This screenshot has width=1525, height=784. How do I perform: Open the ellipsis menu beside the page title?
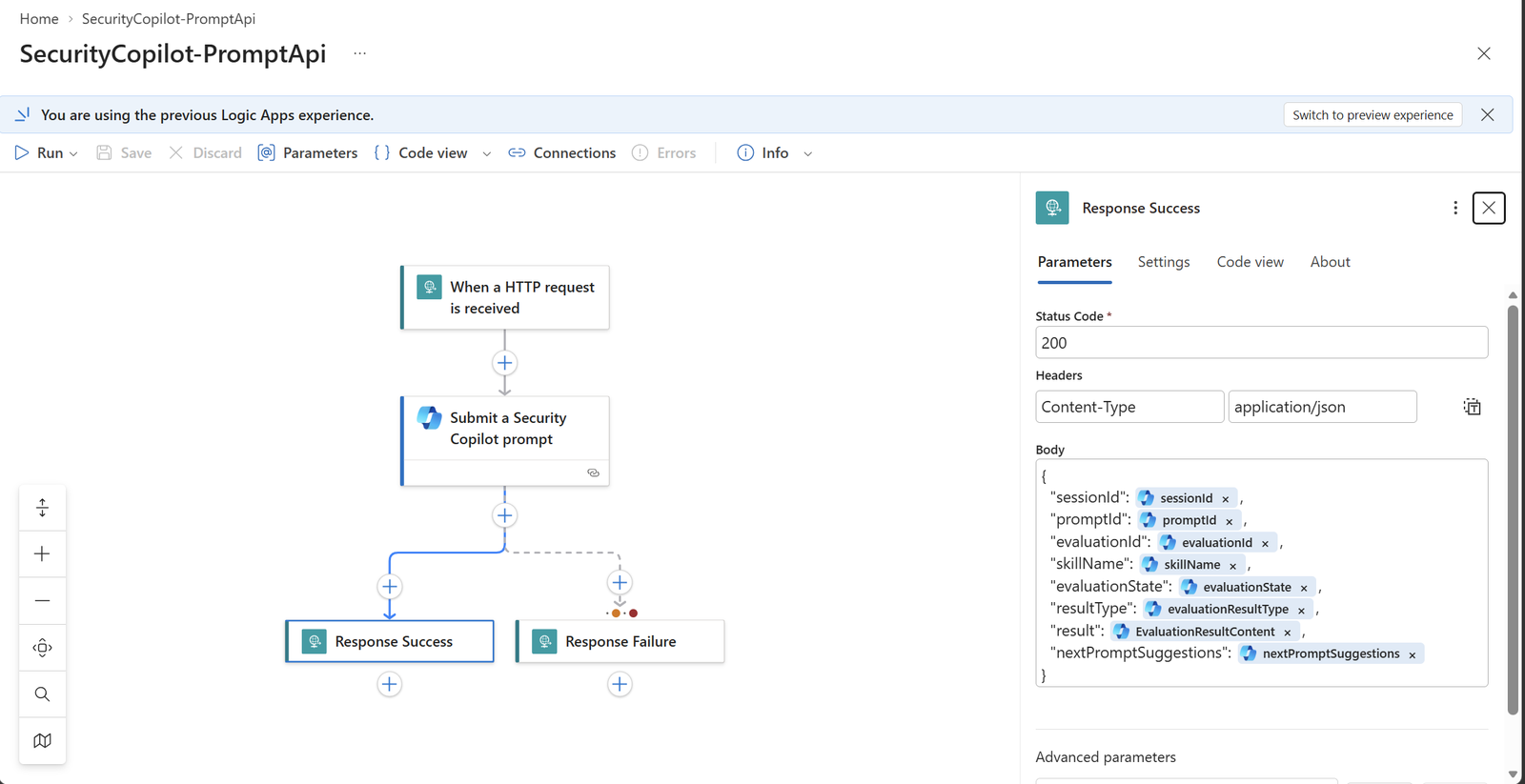point(359,53)
